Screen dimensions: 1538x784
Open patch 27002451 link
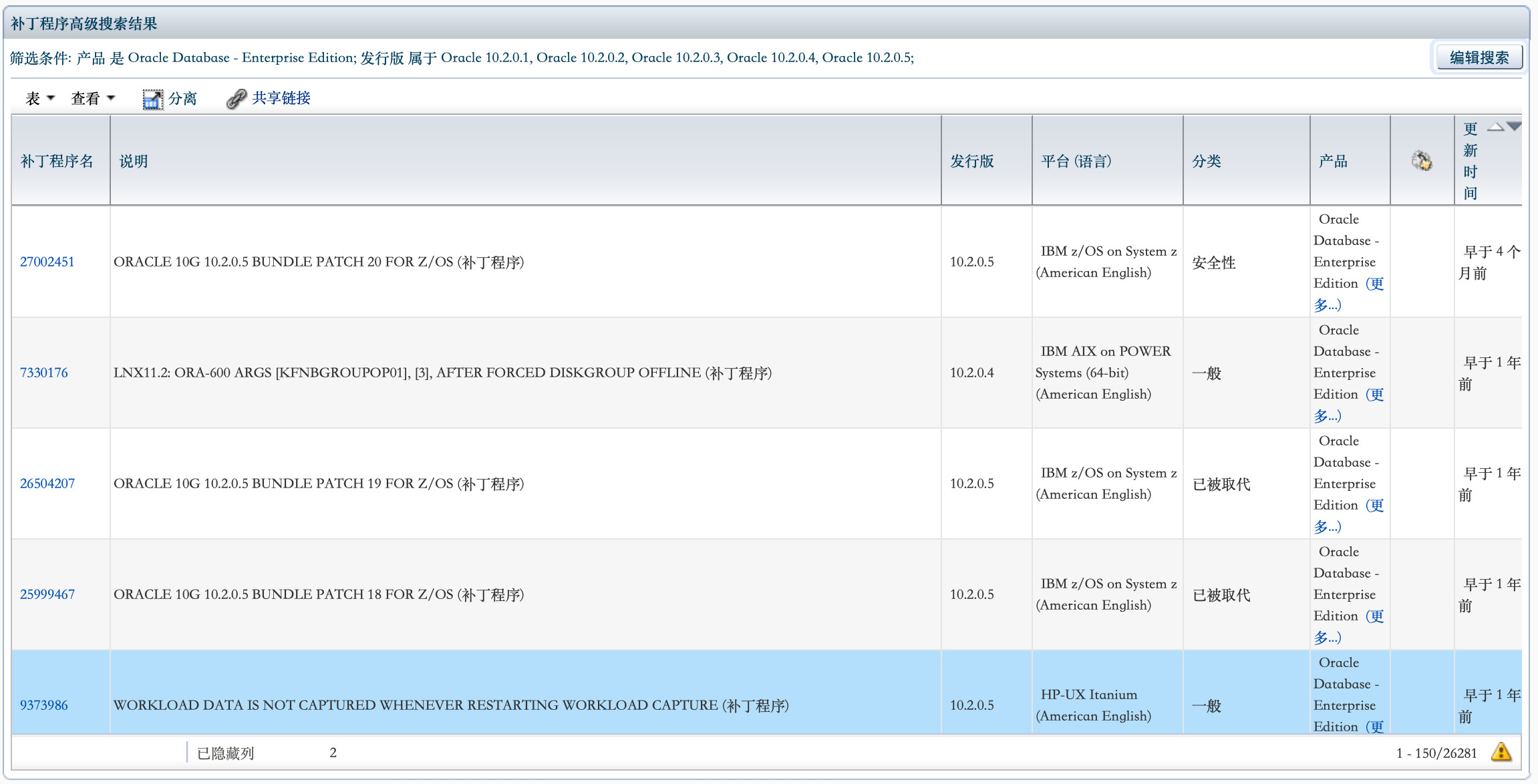pyautogui.click(x=47, y=262)
